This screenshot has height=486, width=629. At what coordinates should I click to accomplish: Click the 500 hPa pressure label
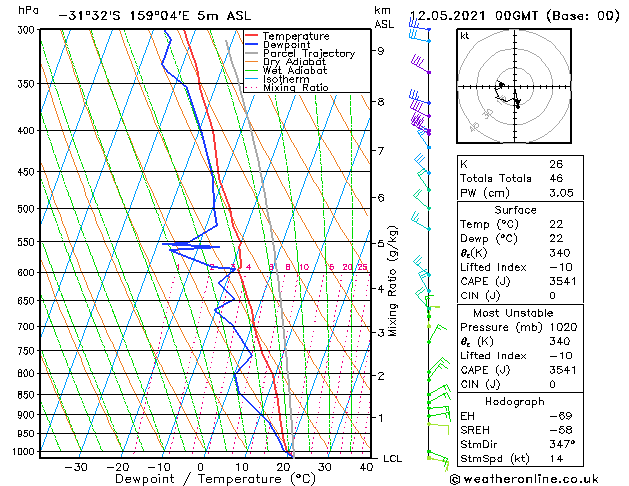(x=28, y=209)
